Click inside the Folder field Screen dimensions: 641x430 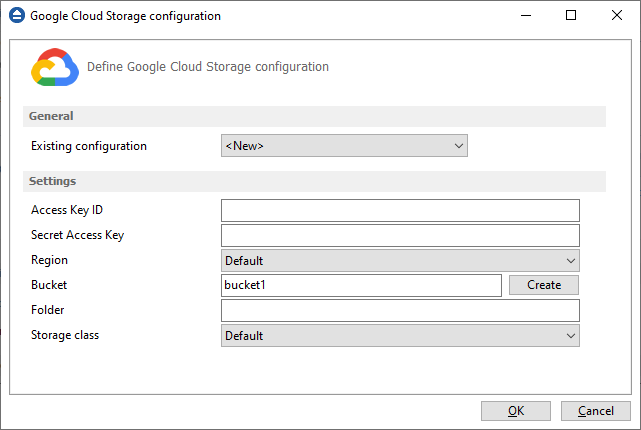coord(400,311)
